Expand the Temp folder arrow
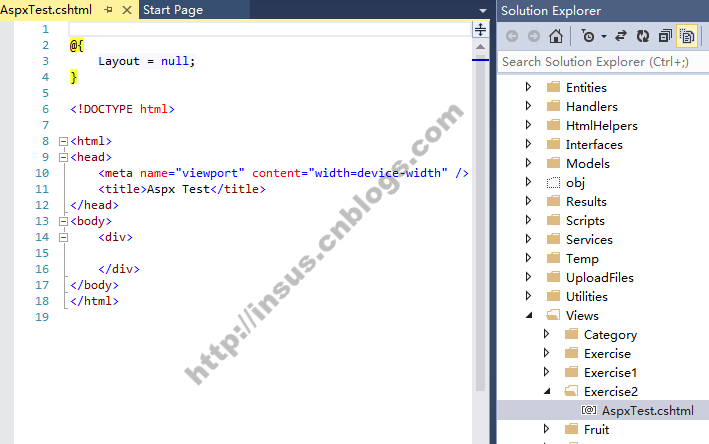 pyautogui.click(x=529, y=257)
